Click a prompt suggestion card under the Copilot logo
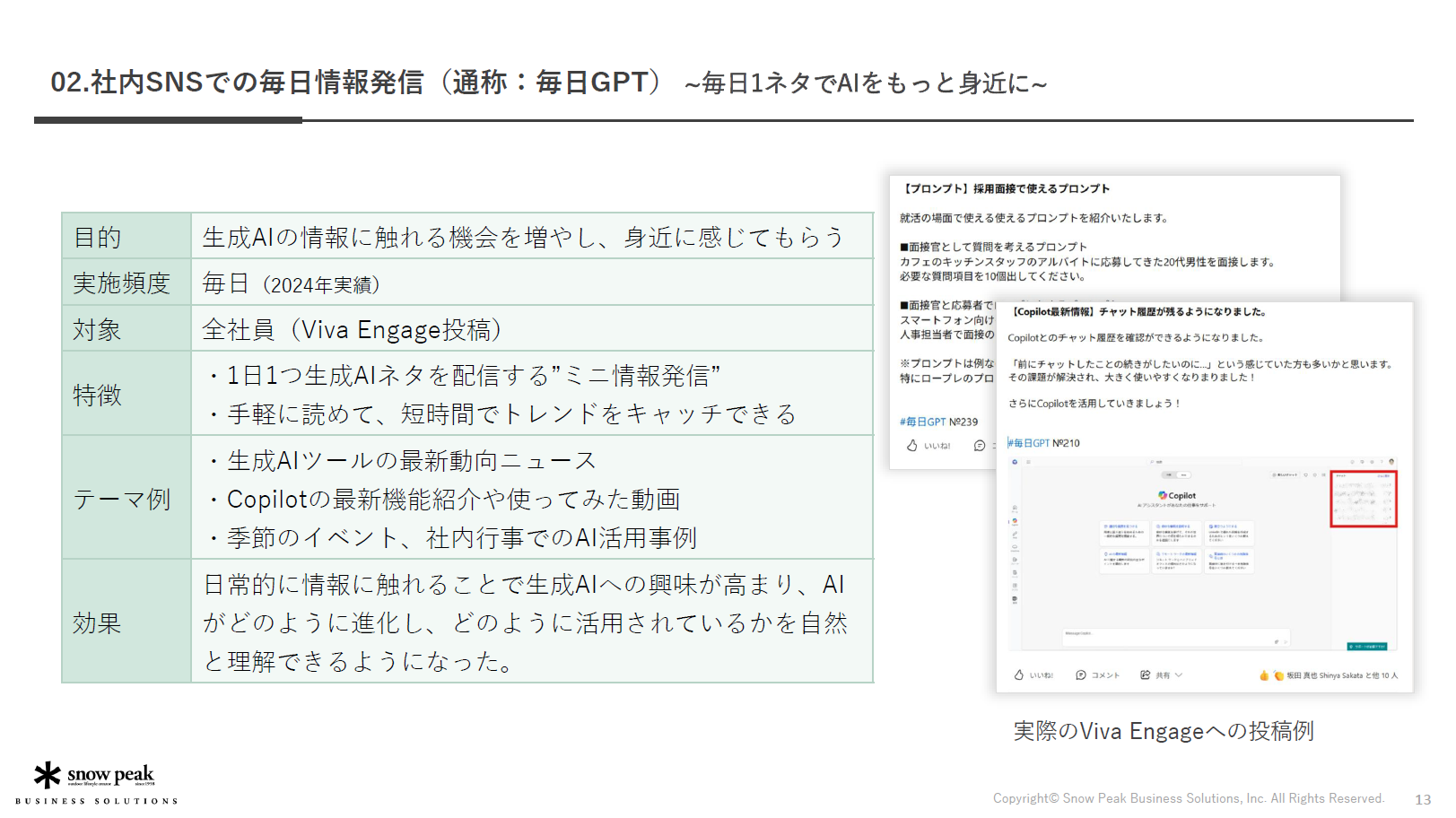Viewport: 1456px width, 818px height. (1122, 532)
